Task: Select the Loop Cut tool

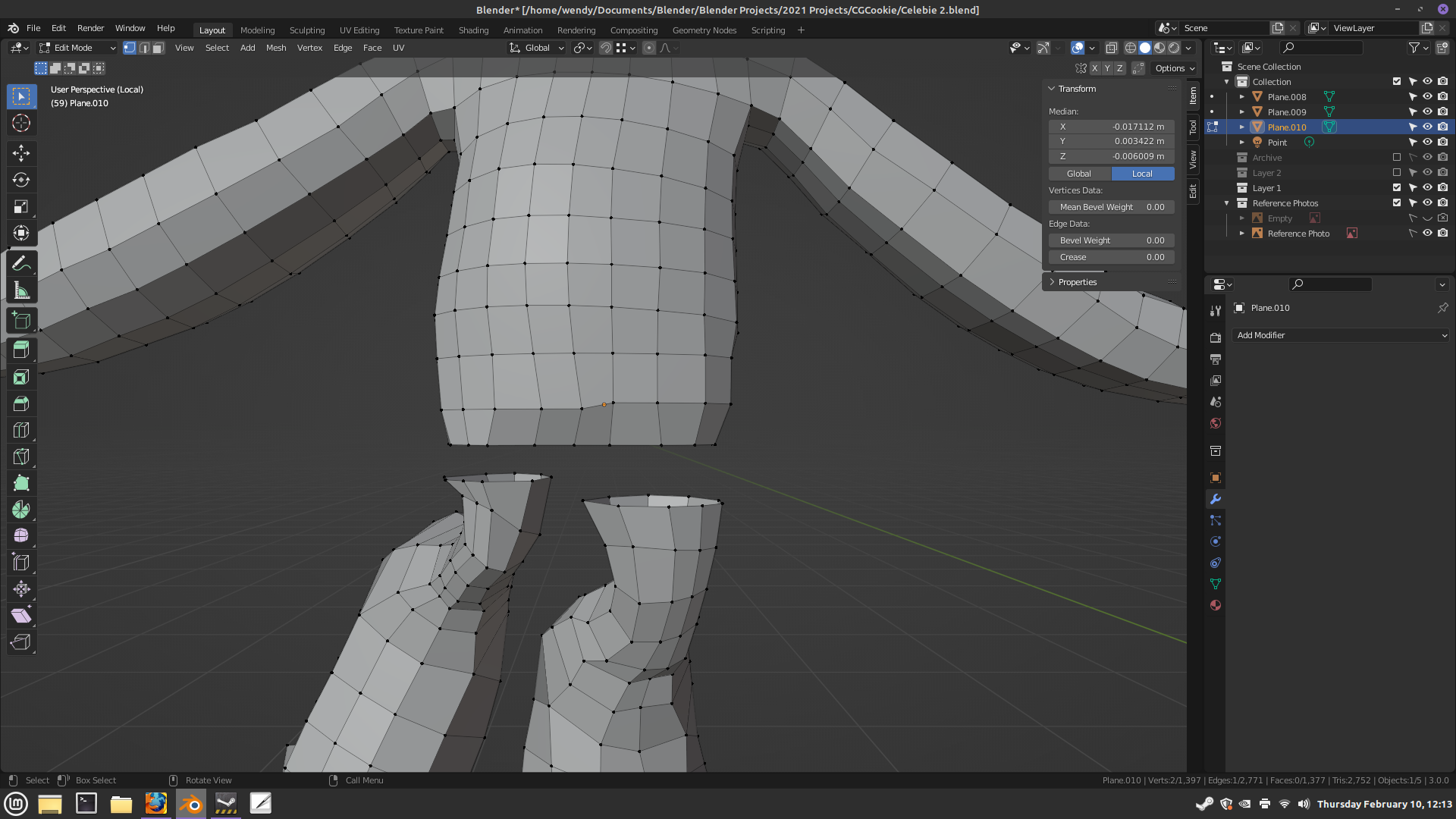Action: pyautogui.click(x=21, y=430)
